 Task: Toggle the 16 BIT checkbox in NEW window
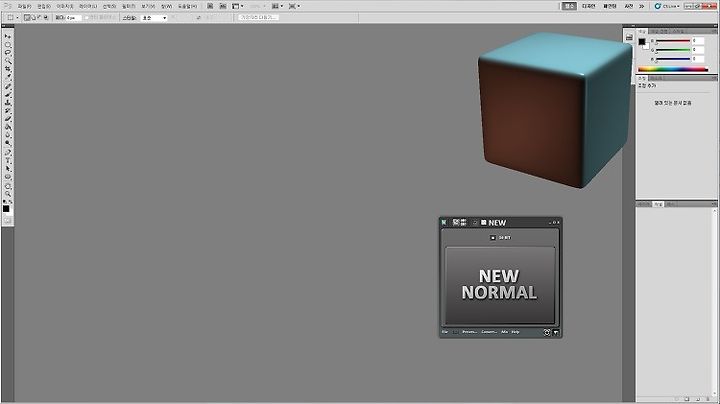[x=493, y=237]
